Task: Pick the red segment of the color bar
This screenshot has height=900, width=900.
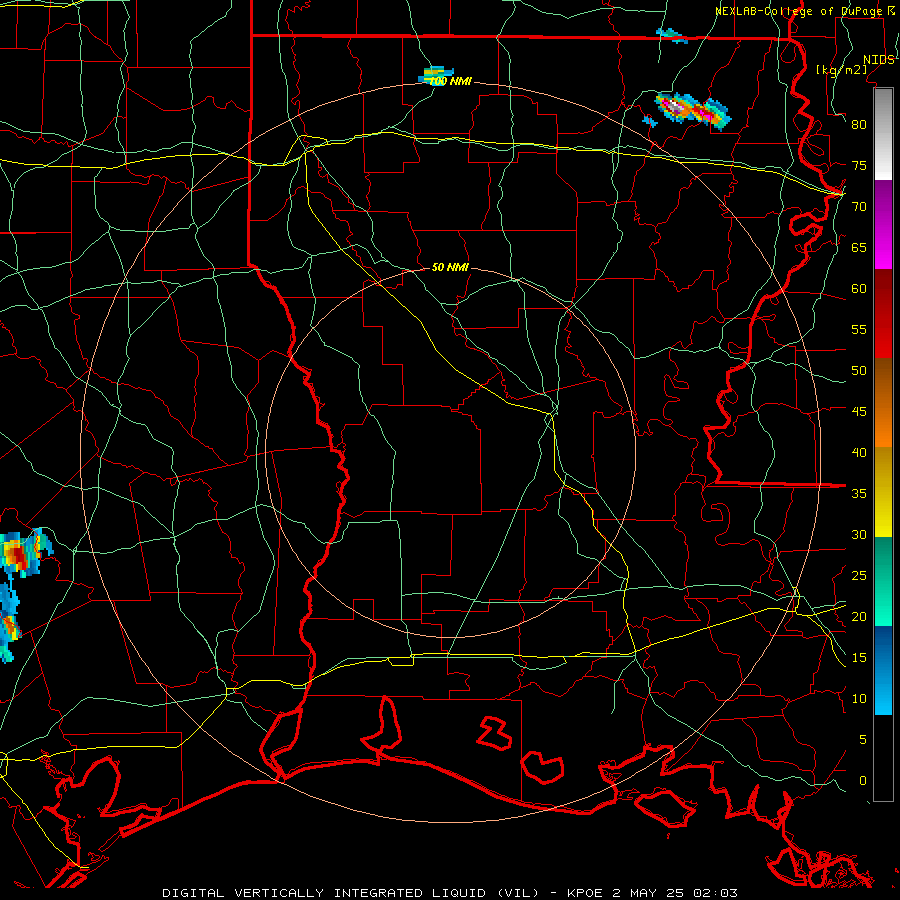Action: coord(883,313)
